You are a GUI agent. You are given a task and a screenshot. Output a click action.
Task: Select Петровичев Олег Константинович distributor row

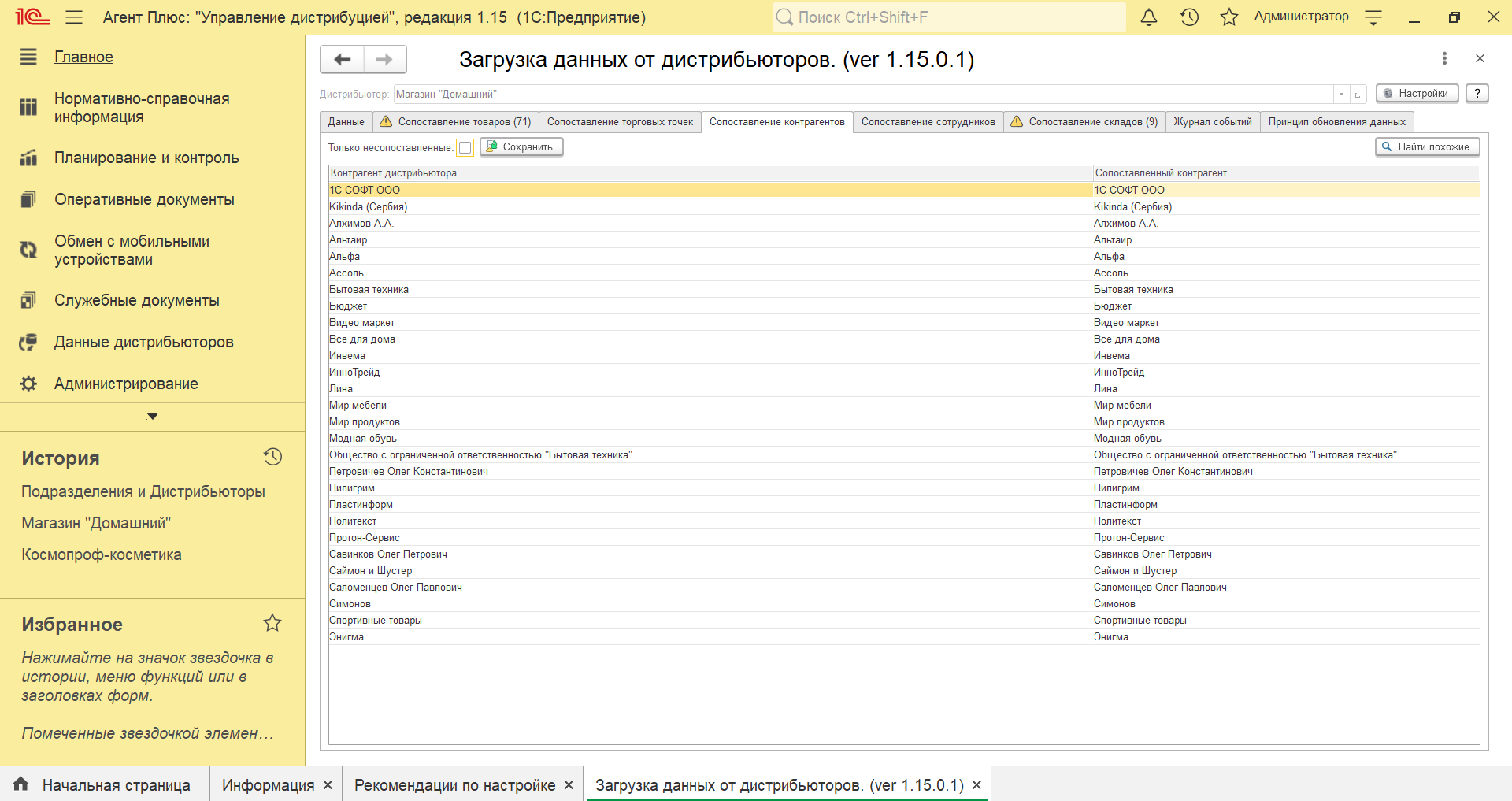[710, 471]
